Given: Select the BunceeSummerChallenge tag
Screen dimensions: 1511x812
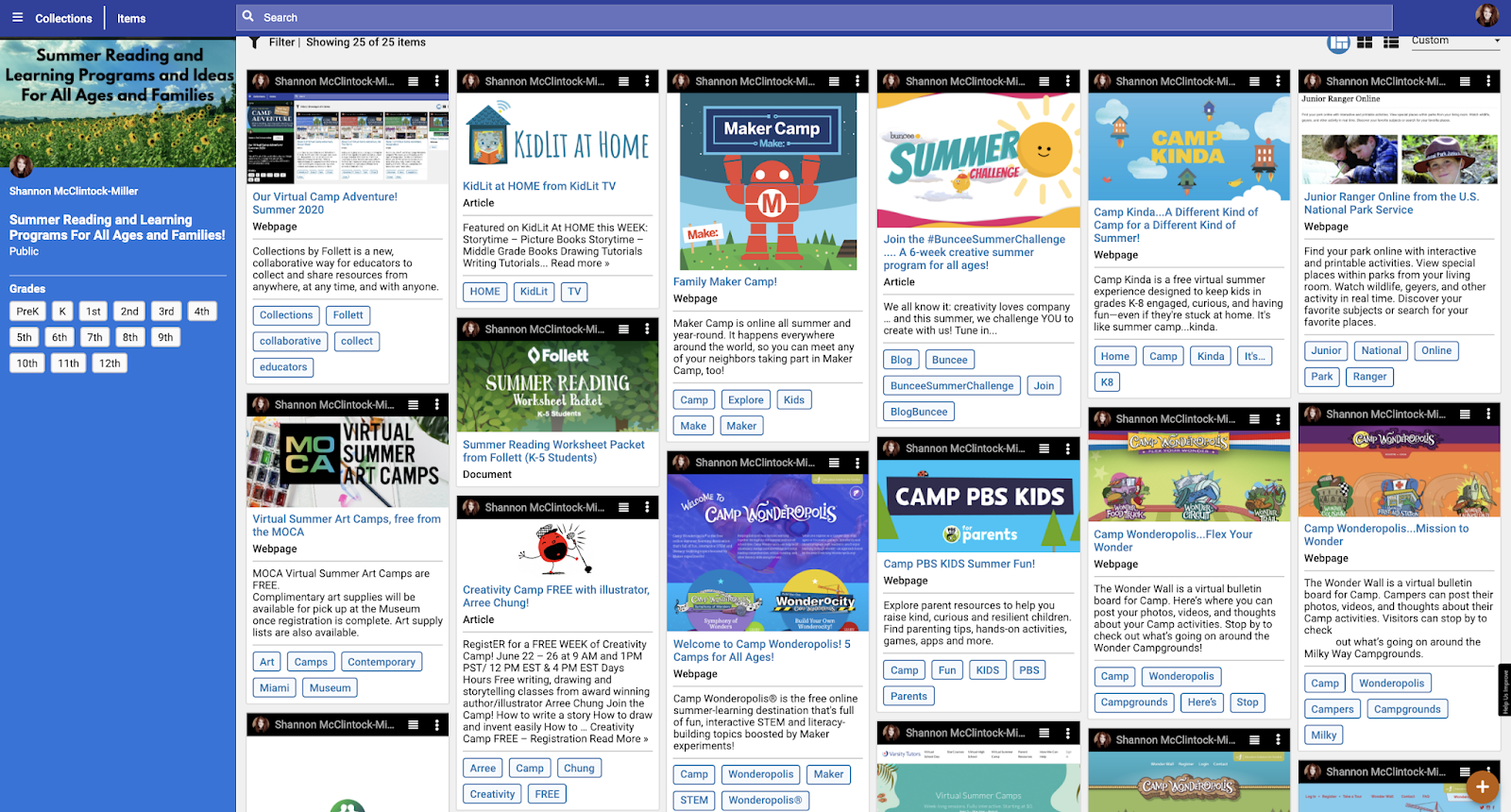Looking at the screenshot, I should [952, 385].
